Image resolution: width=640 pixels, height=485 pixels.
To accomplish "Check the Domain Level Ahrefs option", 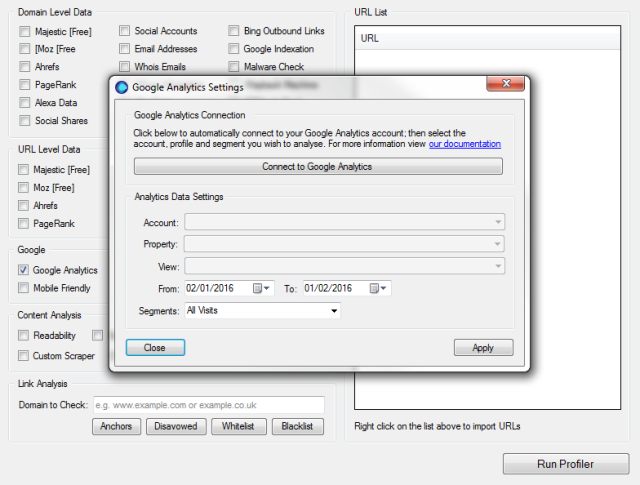I will 25,67.
